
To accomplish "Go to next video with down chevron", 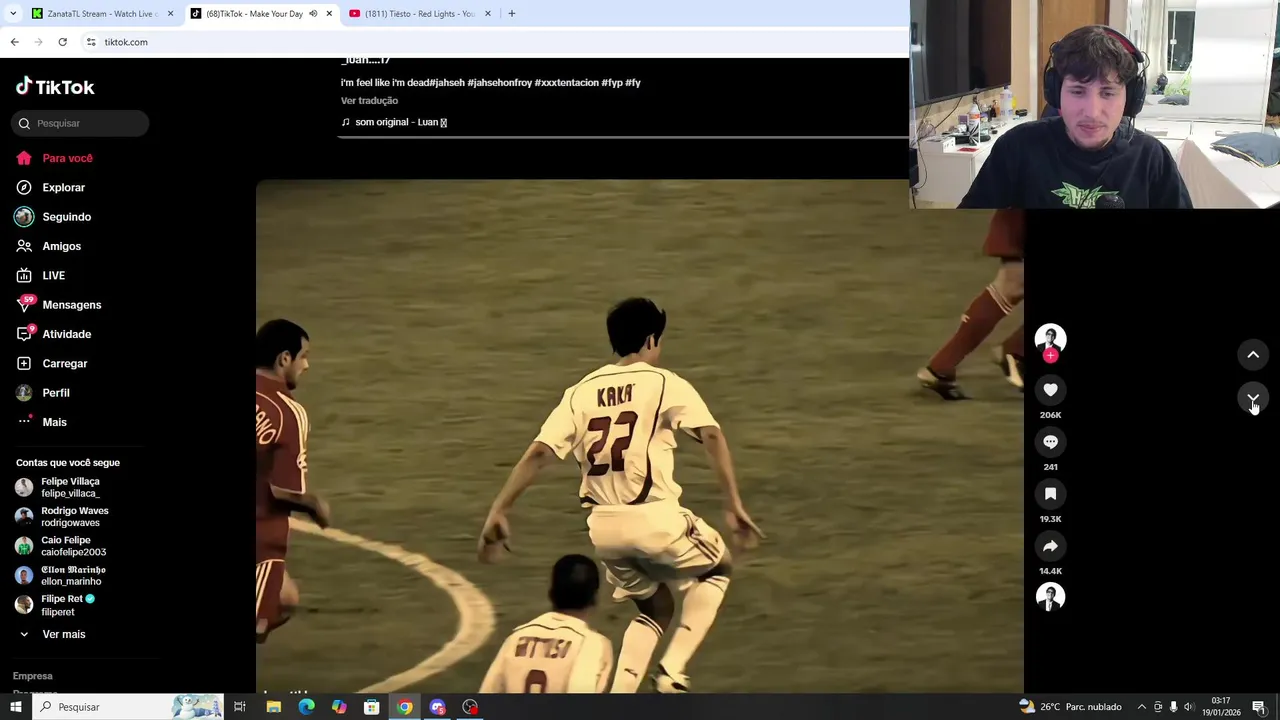I will point(1253,398).
